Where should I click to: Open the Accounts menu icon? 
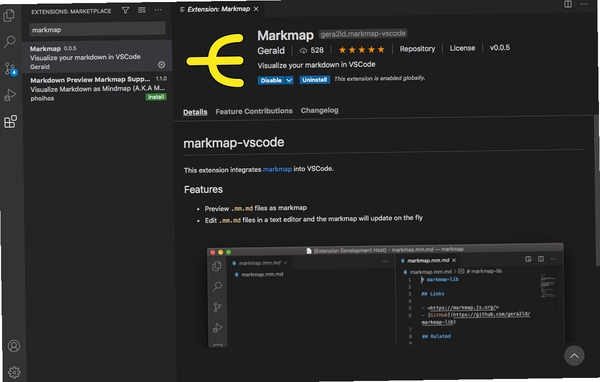tap(14, 346)
